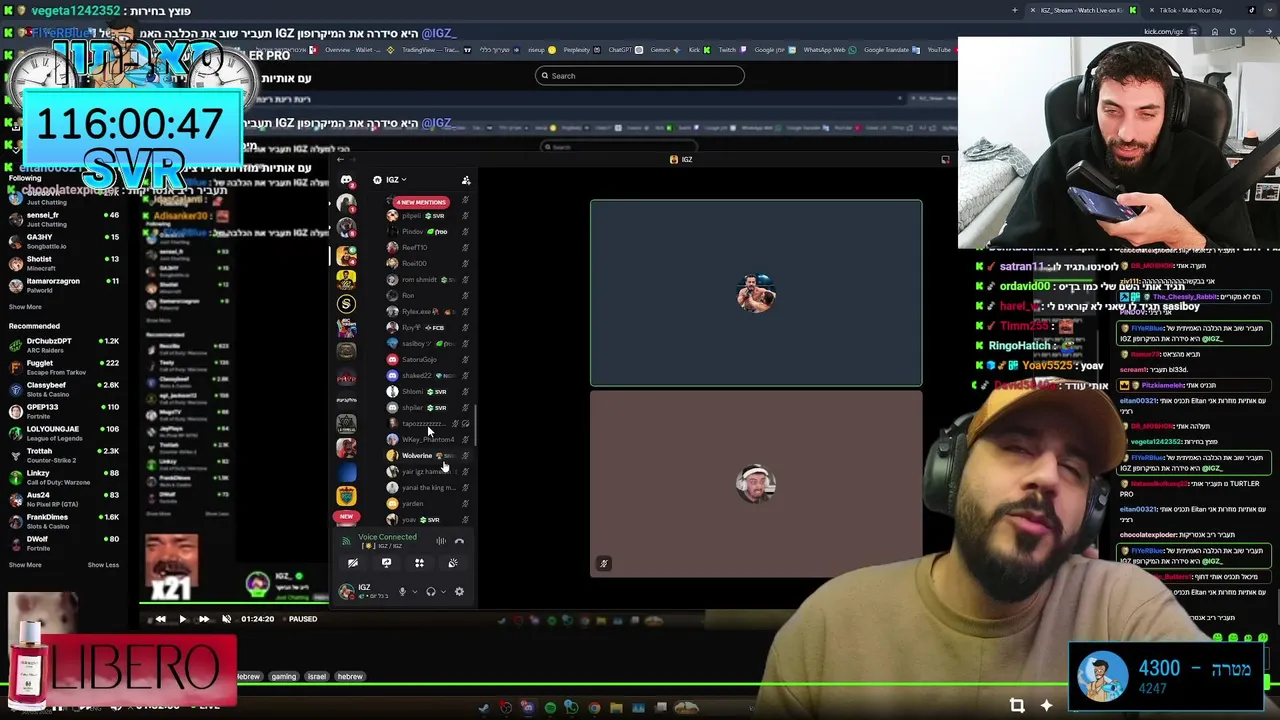Toggle Discord microphone mute
The image size is (1280, 720).
pyautogui.click(x=402, y=591)
